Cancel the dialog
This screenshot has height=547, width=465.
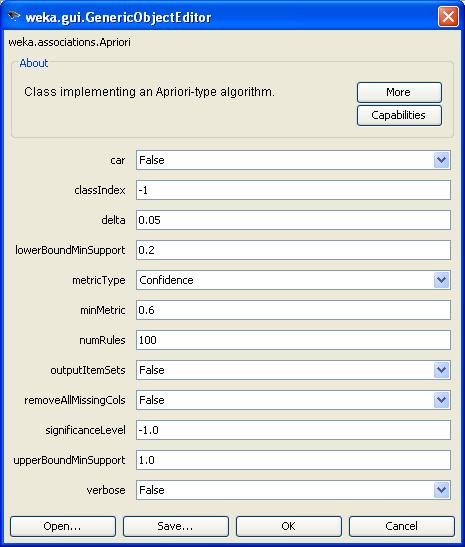point(402,526)
